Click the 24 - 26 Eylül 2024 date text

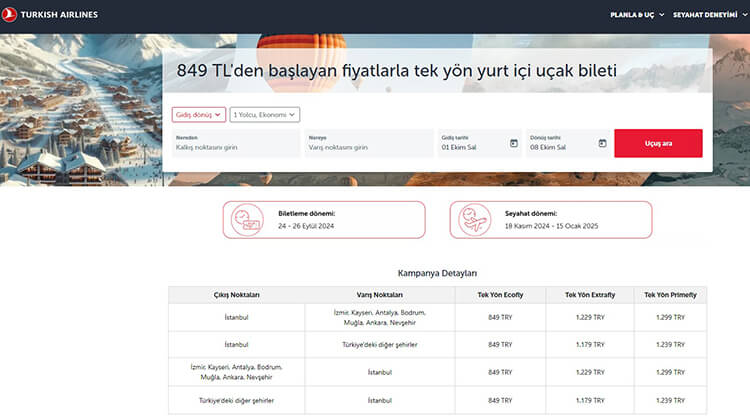click(306, 226)
